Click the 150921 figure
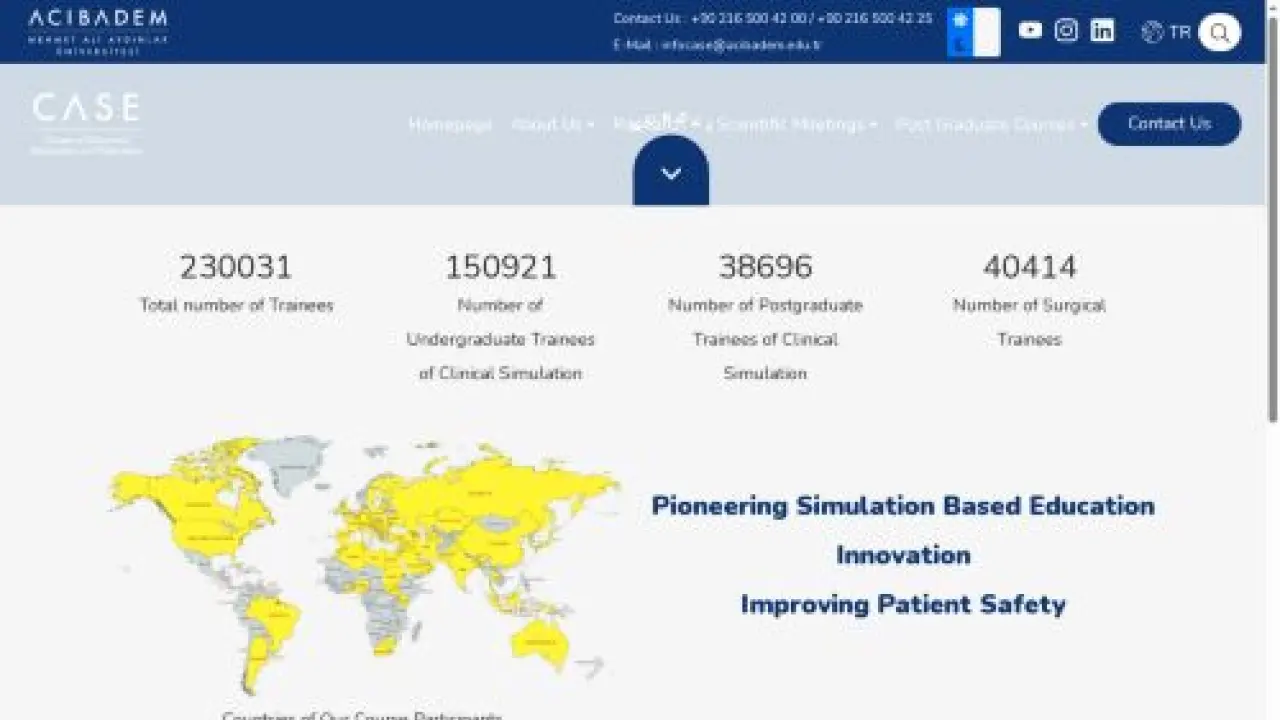 point(500,267)
